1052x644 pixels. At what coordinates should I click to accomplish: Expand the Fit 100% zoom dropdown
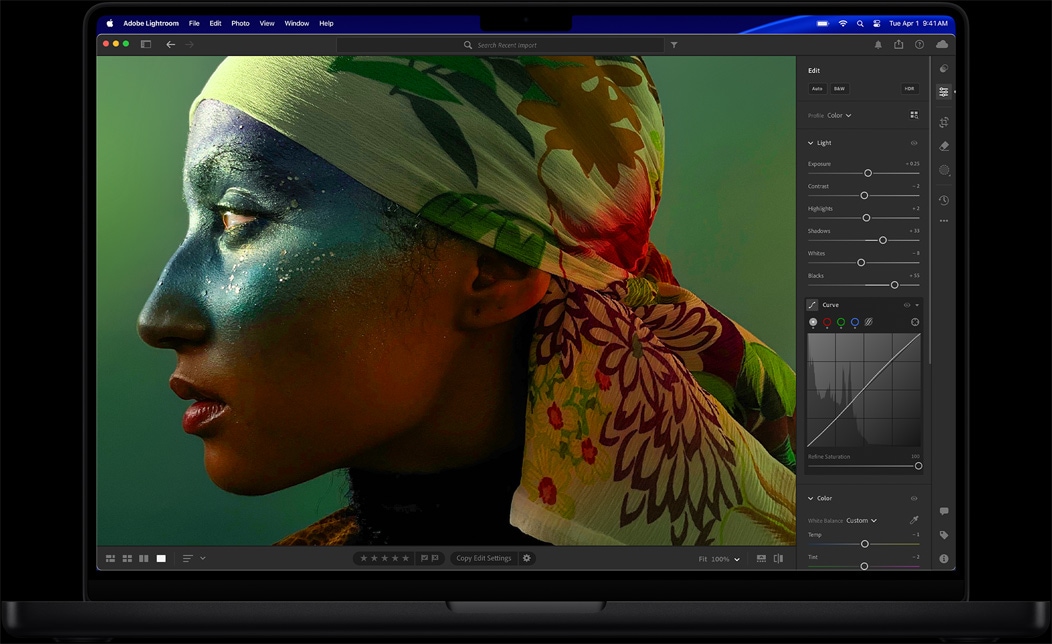[720, 559]
